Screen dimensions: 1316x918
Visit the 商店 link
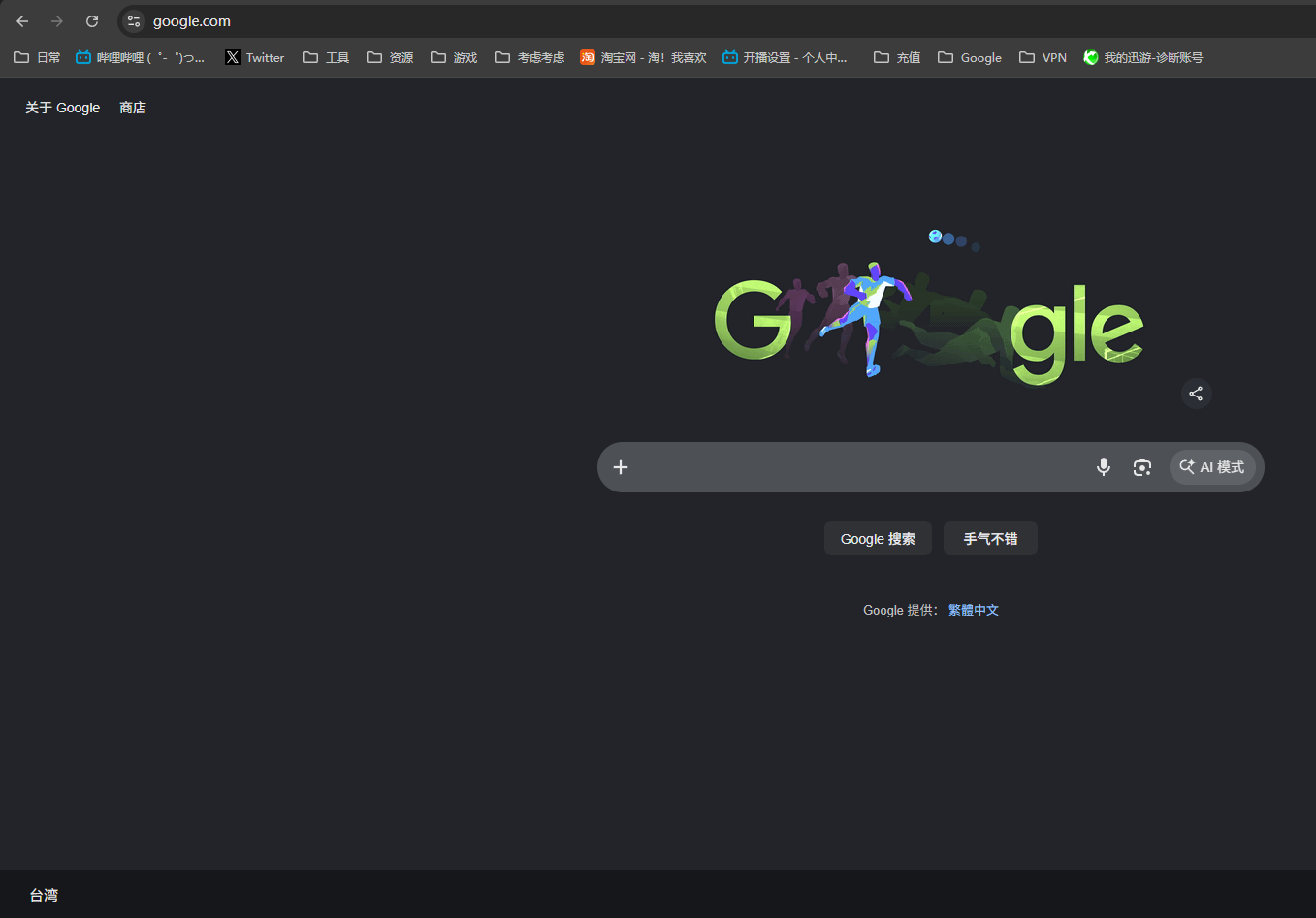(133, 108)
